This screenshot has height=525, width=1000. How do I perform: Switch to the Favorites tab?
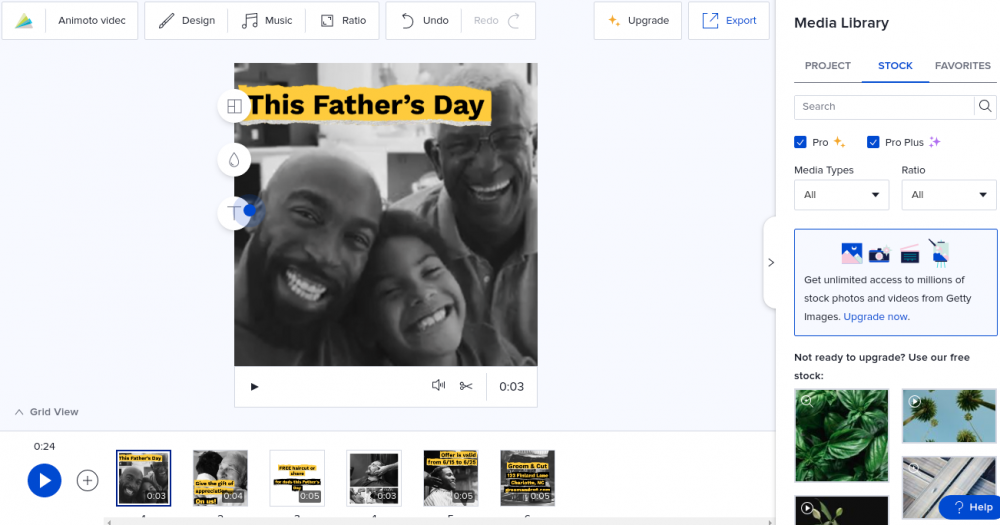(x=962, y=66)
